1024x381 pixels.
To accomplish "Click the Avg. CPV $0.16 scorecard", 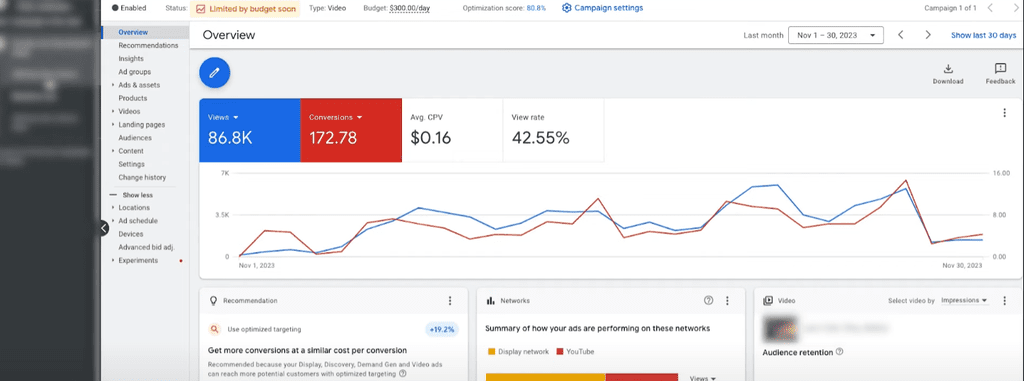I will click(x=452, y=130).
